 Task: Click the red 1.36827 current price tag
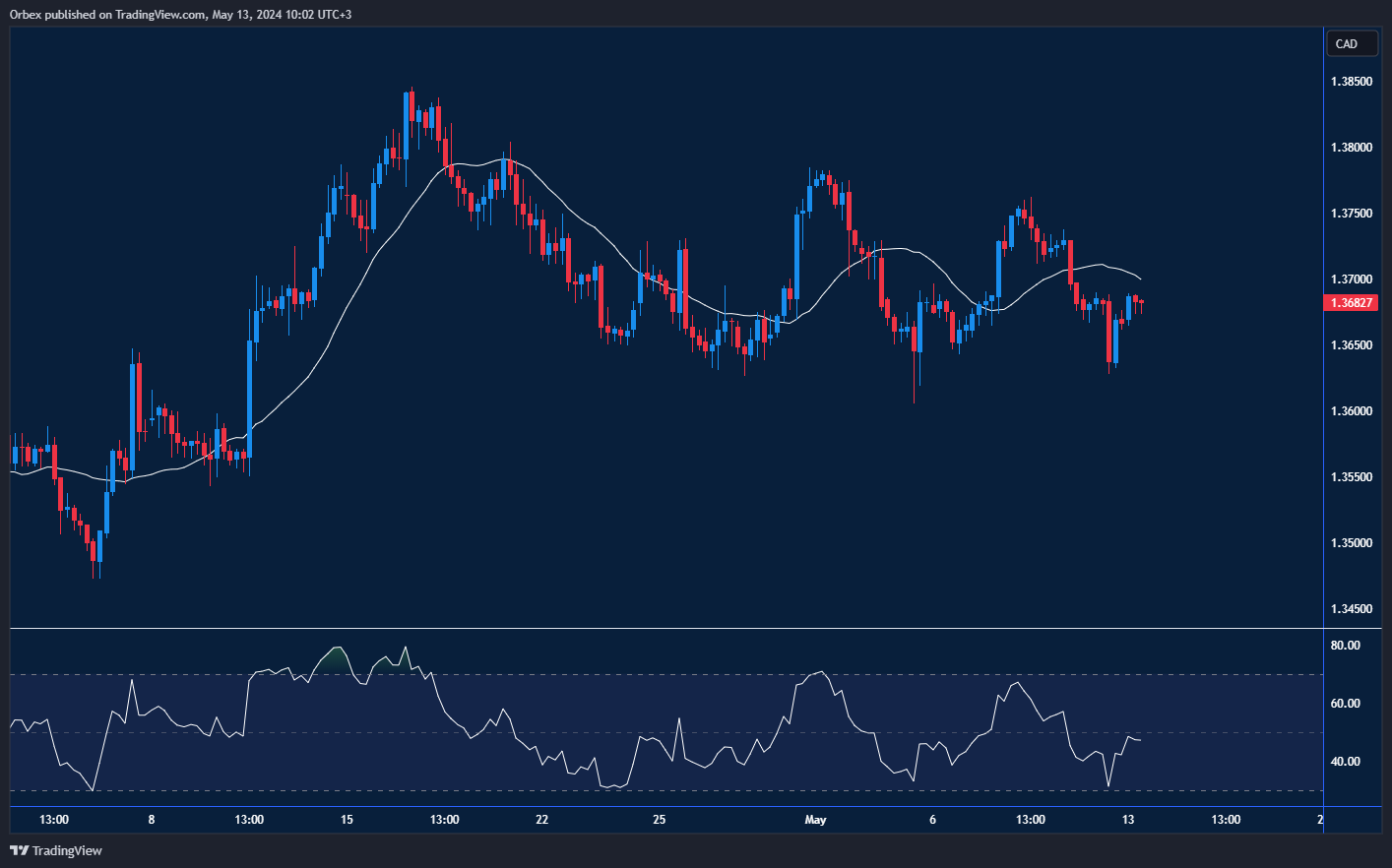pyautogui.click(x=1351, y=303)
